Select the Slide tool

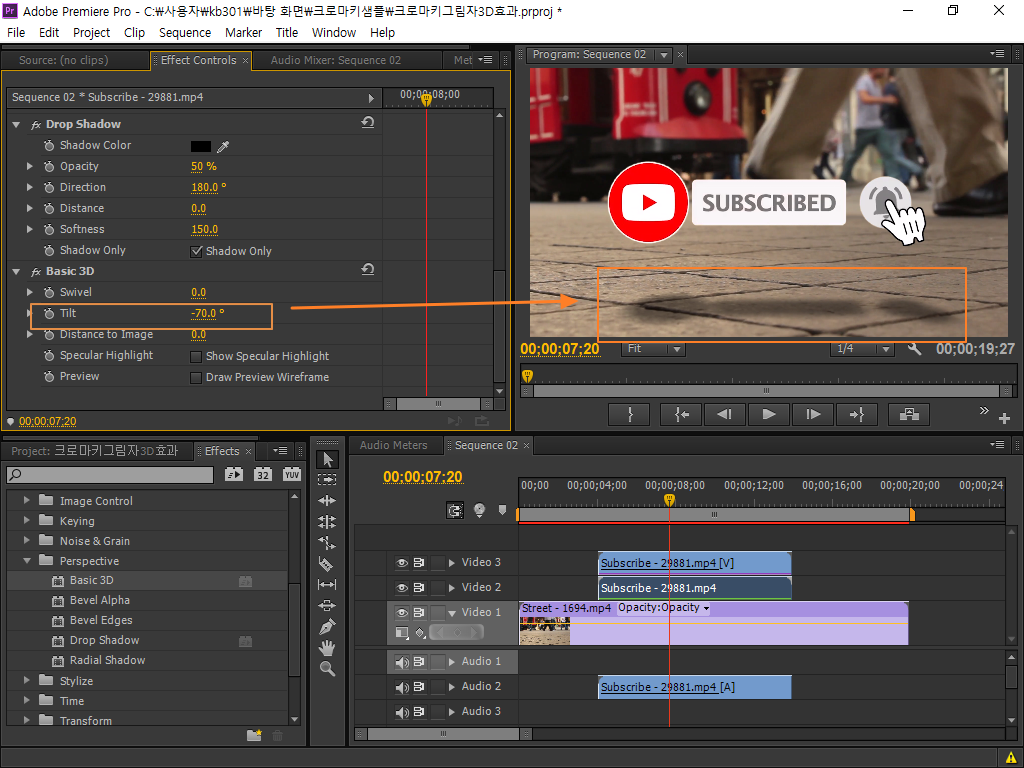click(x=327, y=605)
